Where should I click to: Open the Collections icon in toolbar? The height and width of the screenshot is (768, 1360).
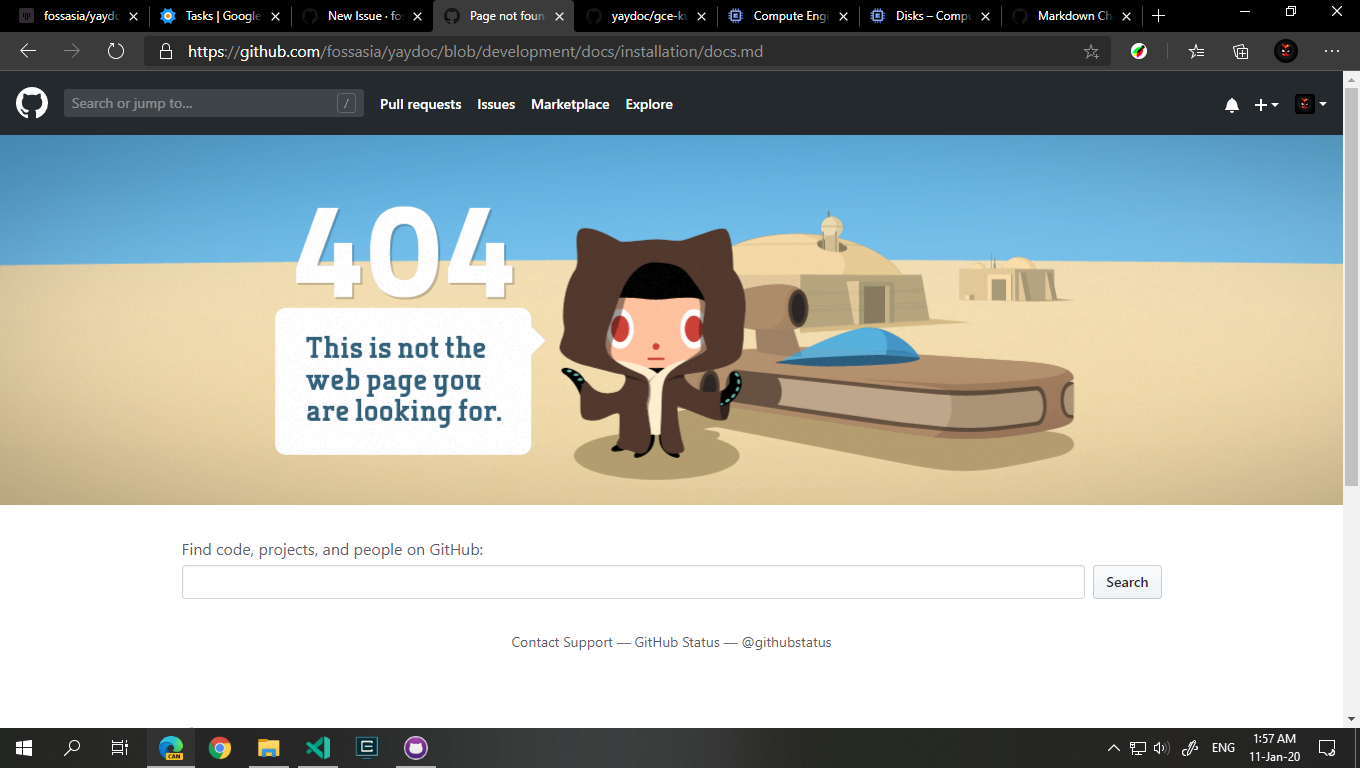click(1240, 51)
